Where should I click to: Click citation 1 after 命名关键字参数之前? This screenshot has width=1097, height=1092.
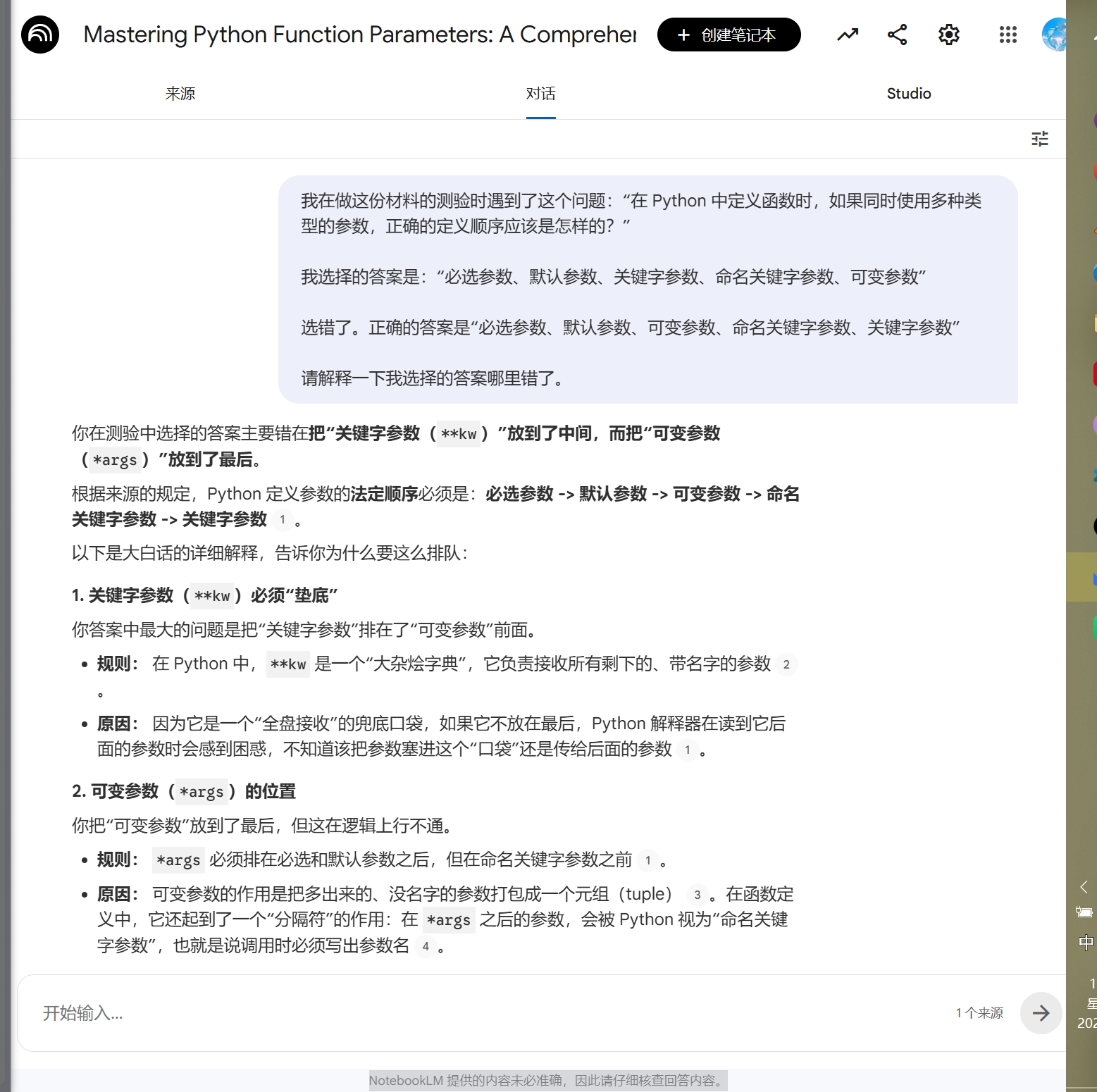pos(647,860)
